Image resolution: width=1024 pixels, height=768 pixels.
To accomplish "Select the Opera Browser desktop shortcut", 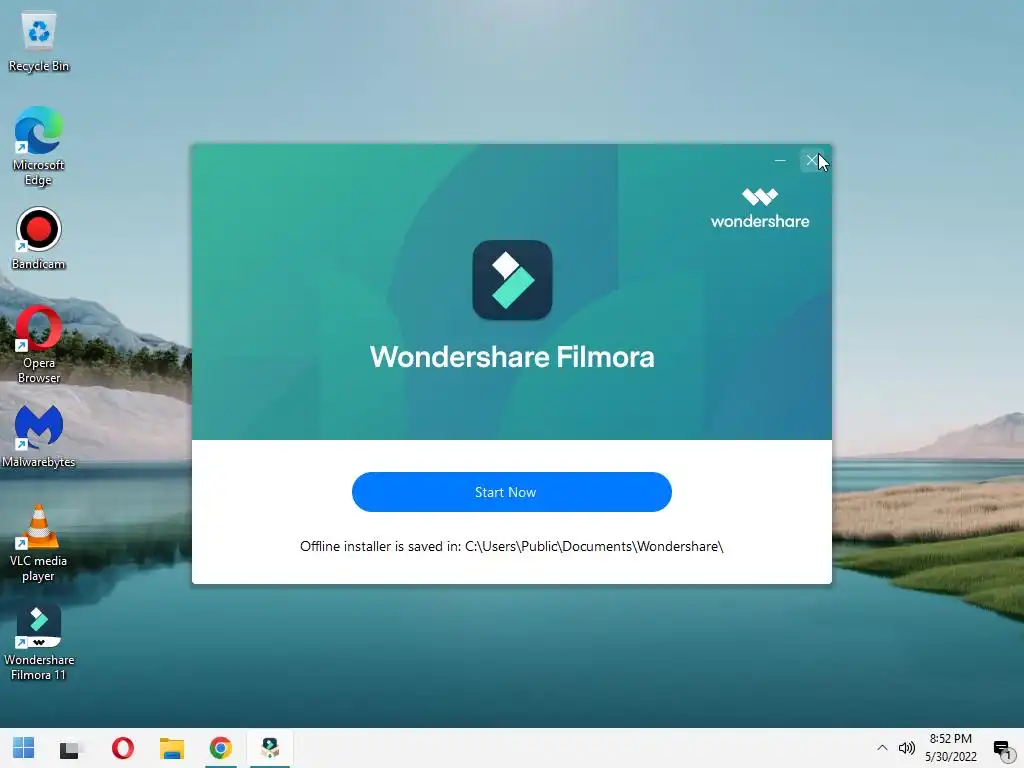I will [39, 345].
